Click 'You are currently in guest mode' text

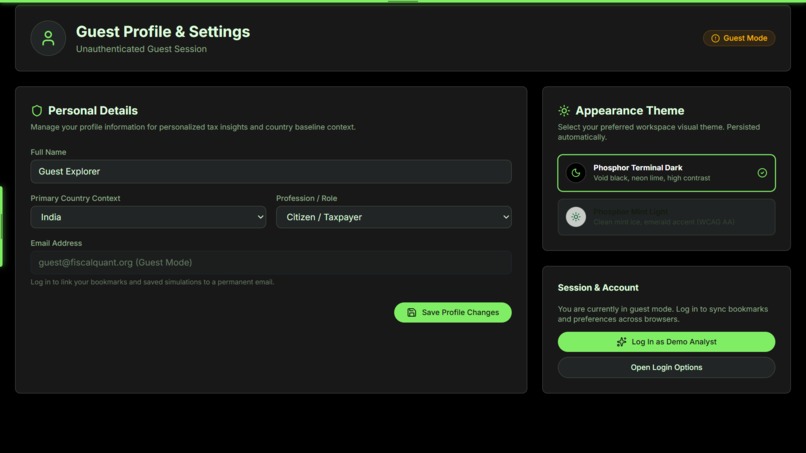663,314
